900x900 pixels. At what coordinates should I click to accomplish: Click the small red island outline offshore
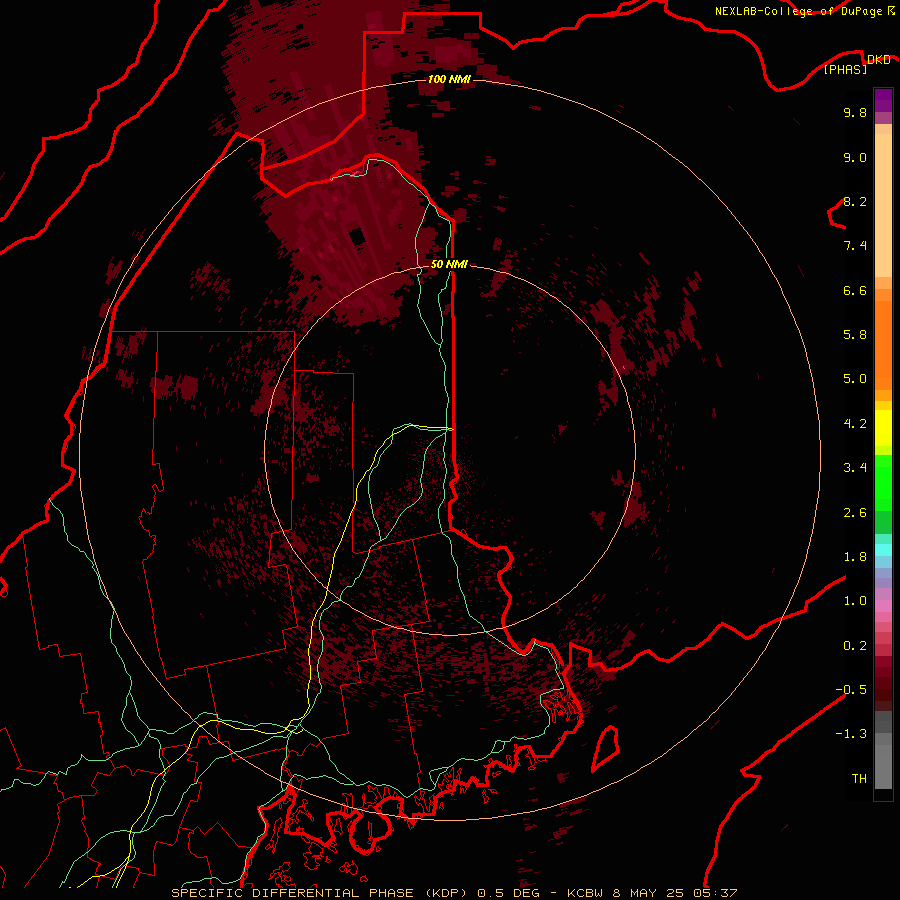point(606,748)
